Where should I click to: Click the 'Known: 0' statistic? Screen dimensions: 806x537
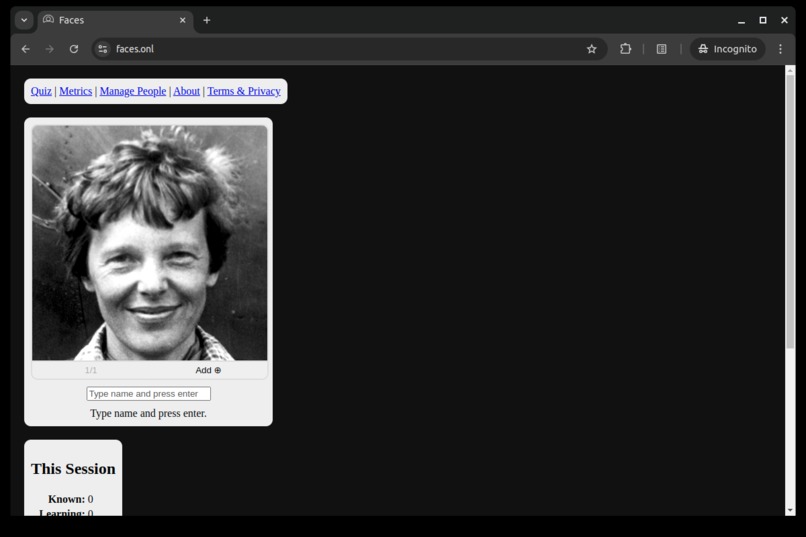tap(70, 499)
